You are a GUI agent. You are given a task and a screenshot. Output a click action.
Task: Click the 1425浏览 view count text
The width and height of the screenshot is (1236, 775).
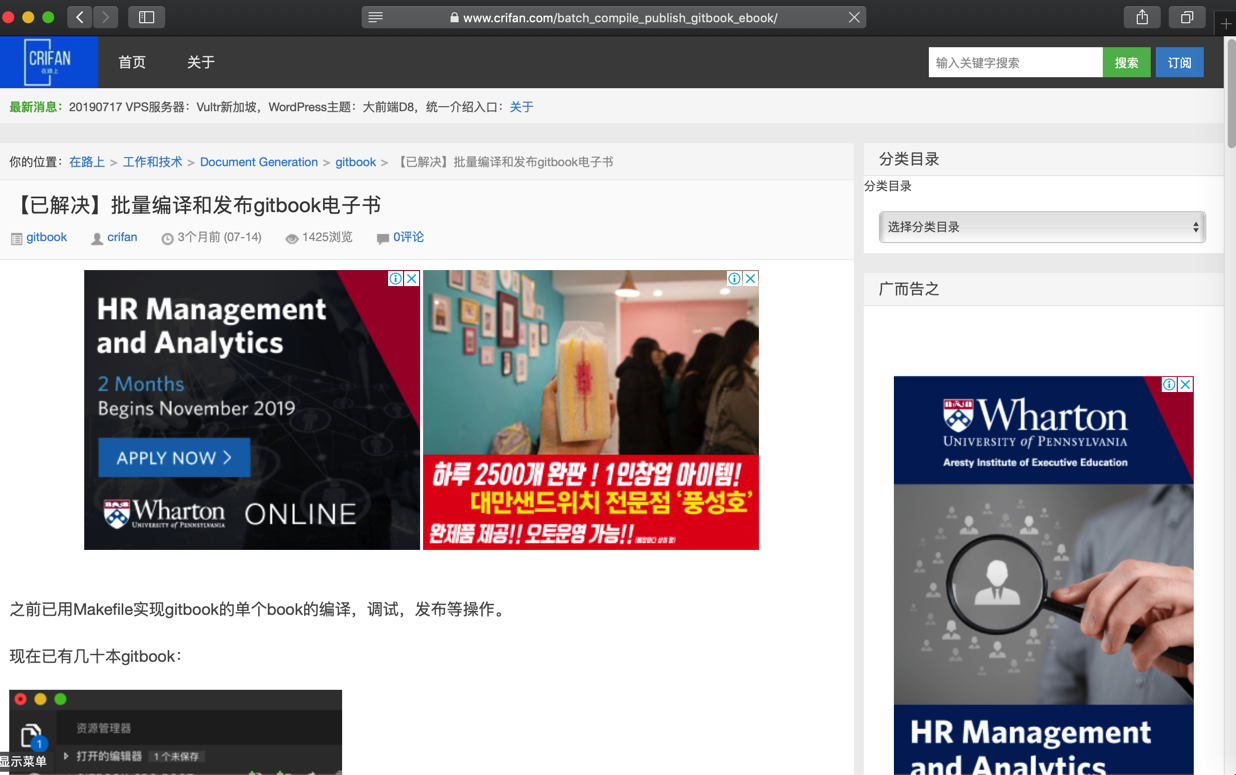point(327,237)
